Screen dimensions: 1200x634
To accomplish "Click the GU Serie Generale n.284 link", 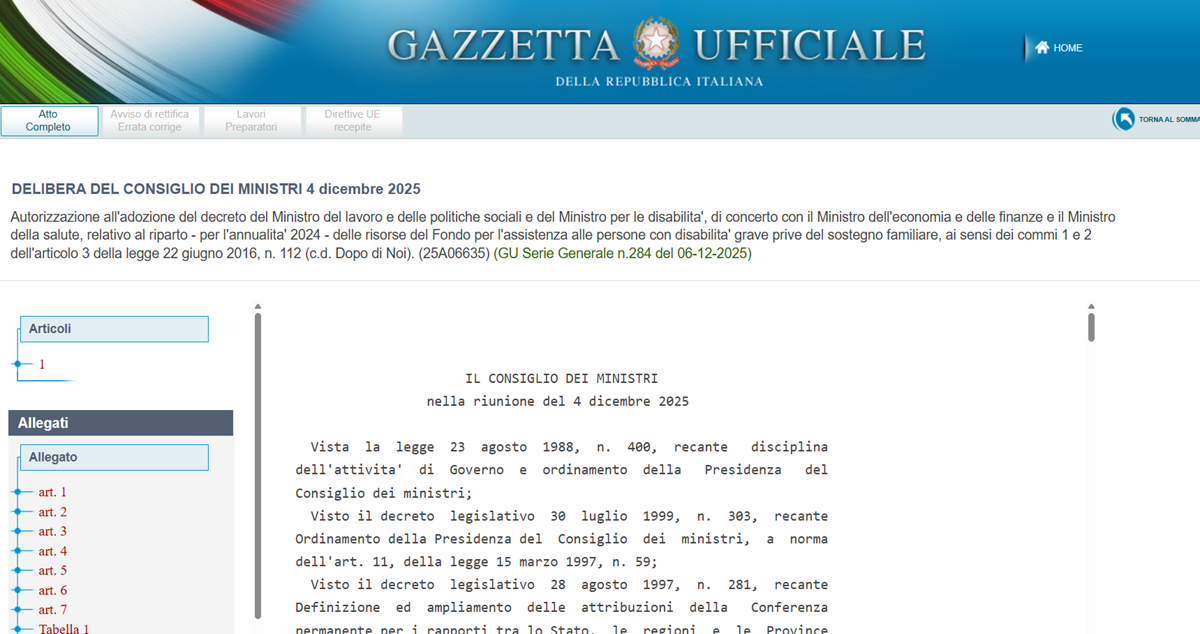I will pyautogui.click(x=622, y=254).
